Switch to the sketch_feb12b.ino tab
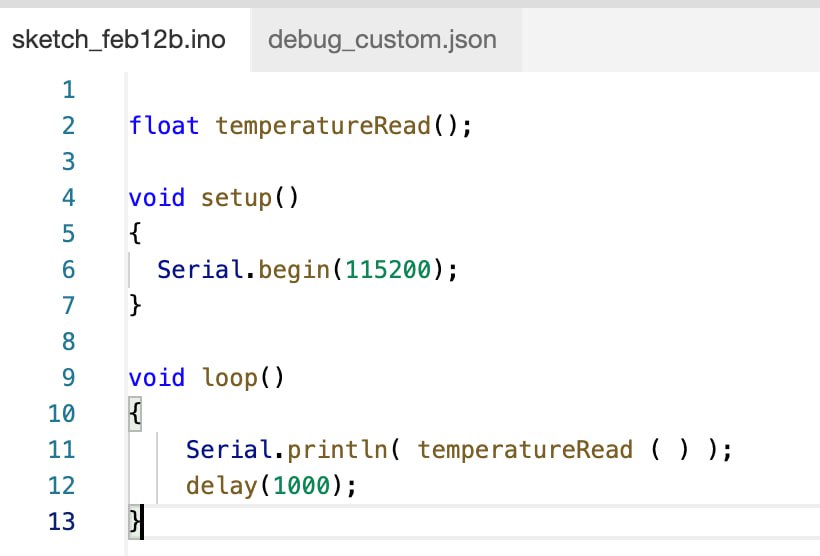The image size is (820, 556). pos(119,40)
